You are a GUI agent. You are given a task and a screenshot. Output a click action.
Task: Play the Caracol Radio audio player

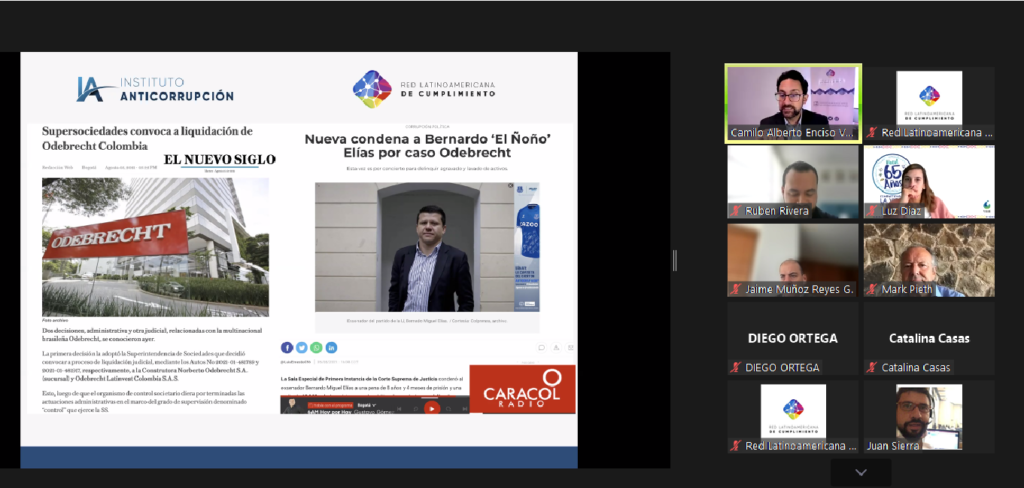pyautogui.click(x=431, y=408)
